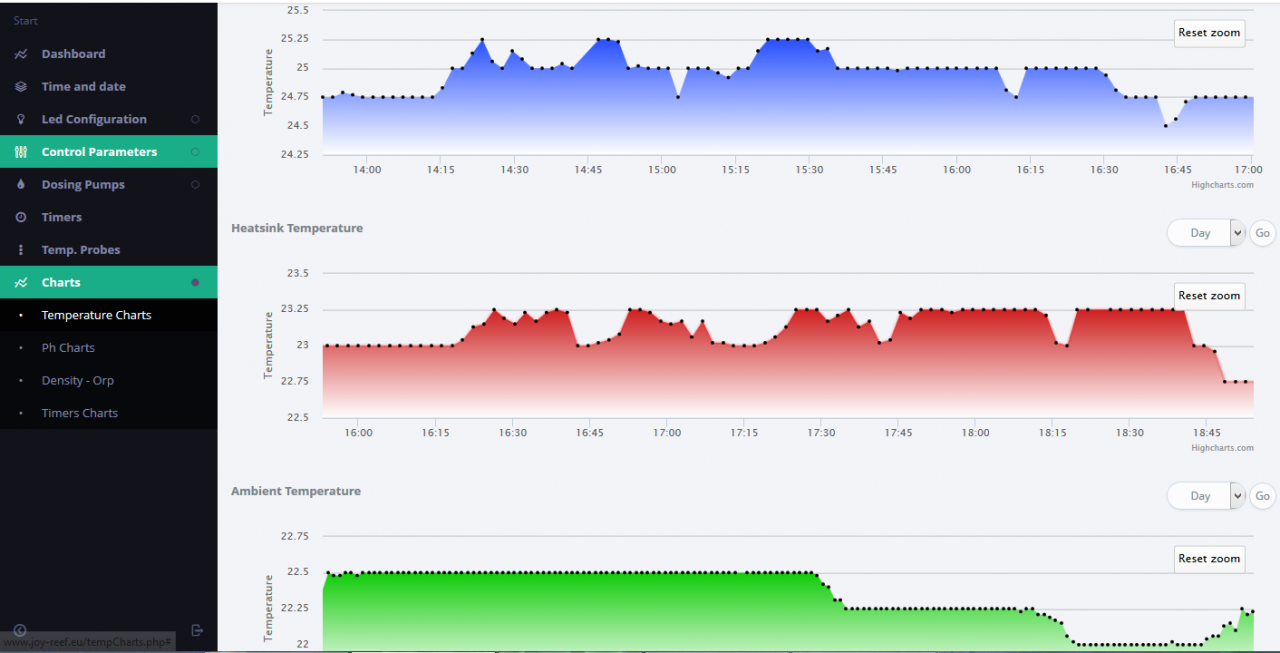Viewport: 1280px width, 653px height.
Task: Collapse sidebar with the back arrow icon
Action: coord(19,630)
